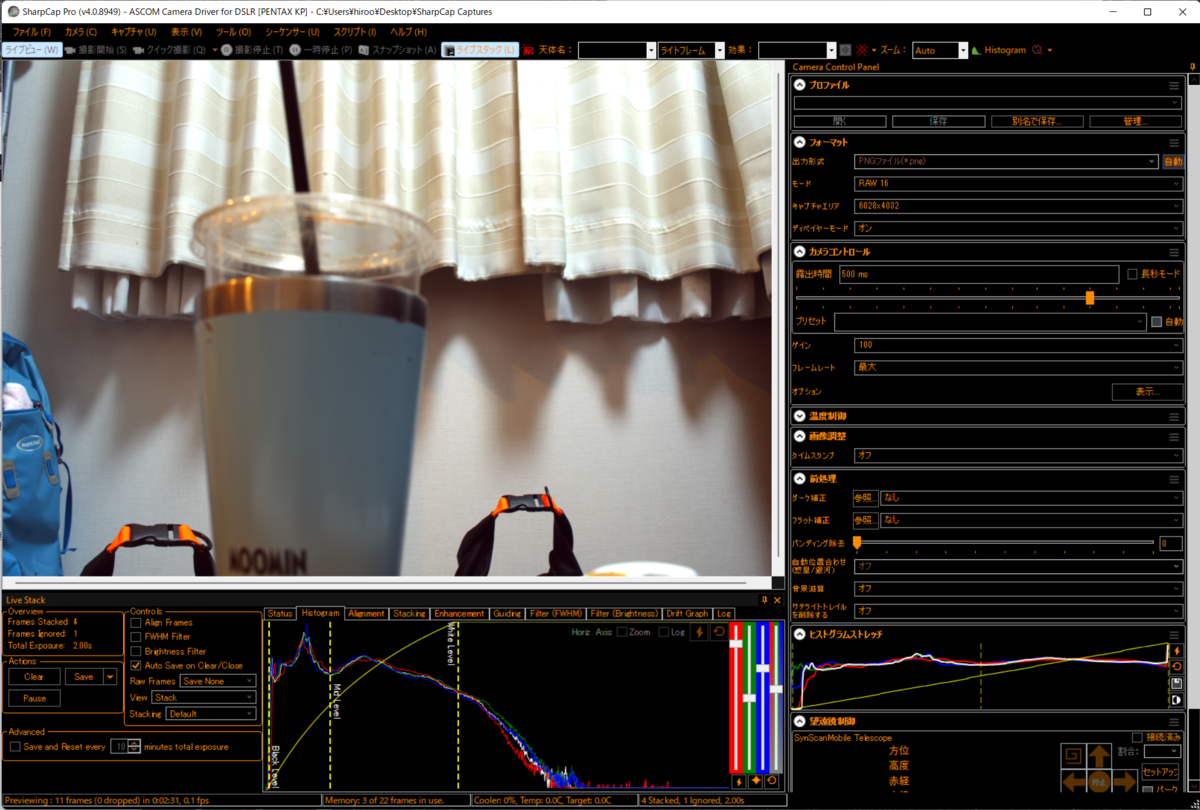
Task: Uncheck Auto Save on Clear/Close
Action: click(138, 667)
